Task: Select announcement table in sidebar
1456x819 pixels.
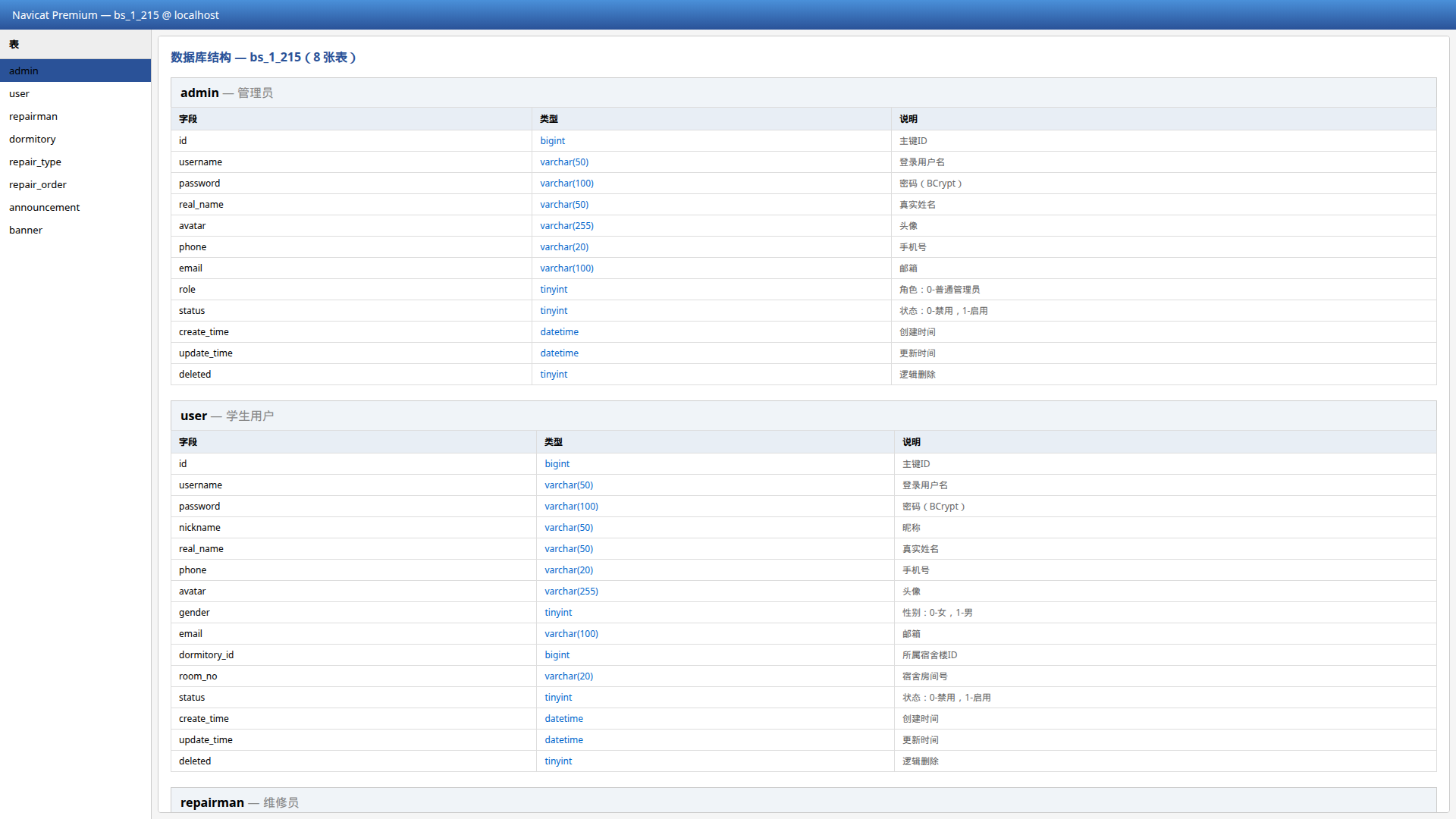Action: 75,207
